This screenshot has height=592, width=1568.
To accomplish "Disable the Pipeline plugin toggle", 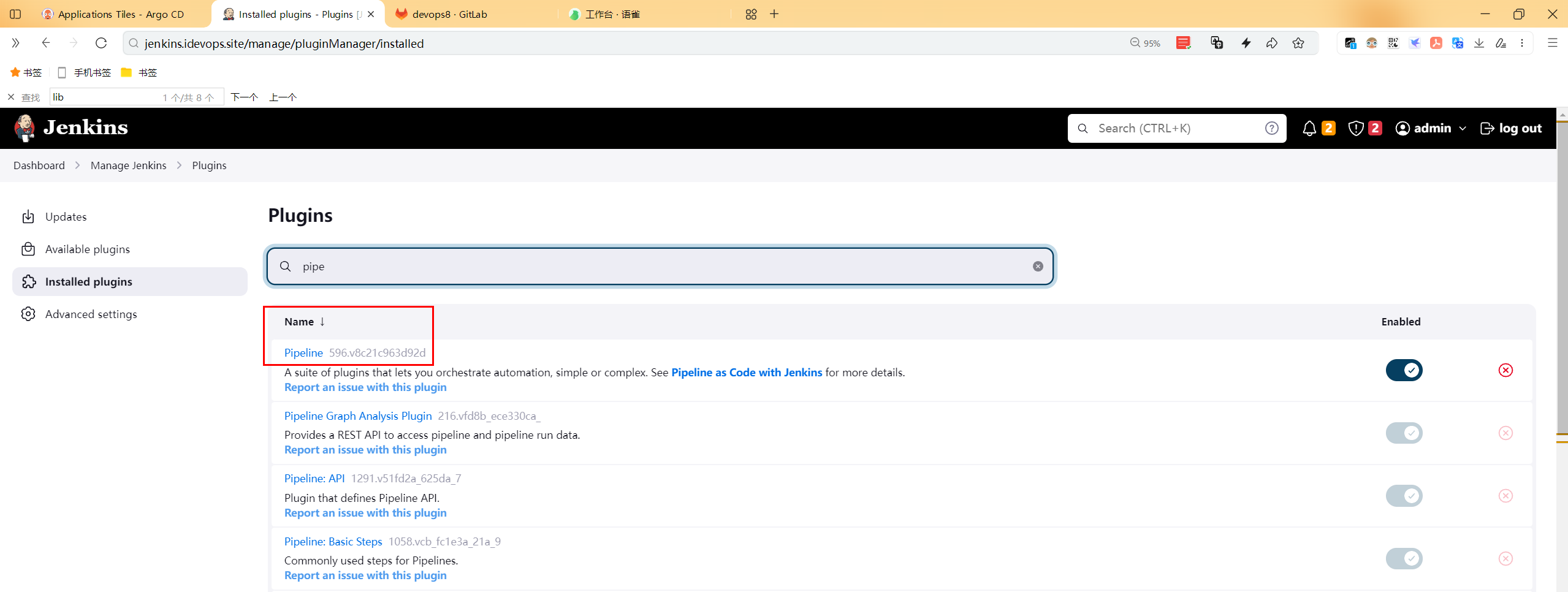I will tap(1404, 370).
